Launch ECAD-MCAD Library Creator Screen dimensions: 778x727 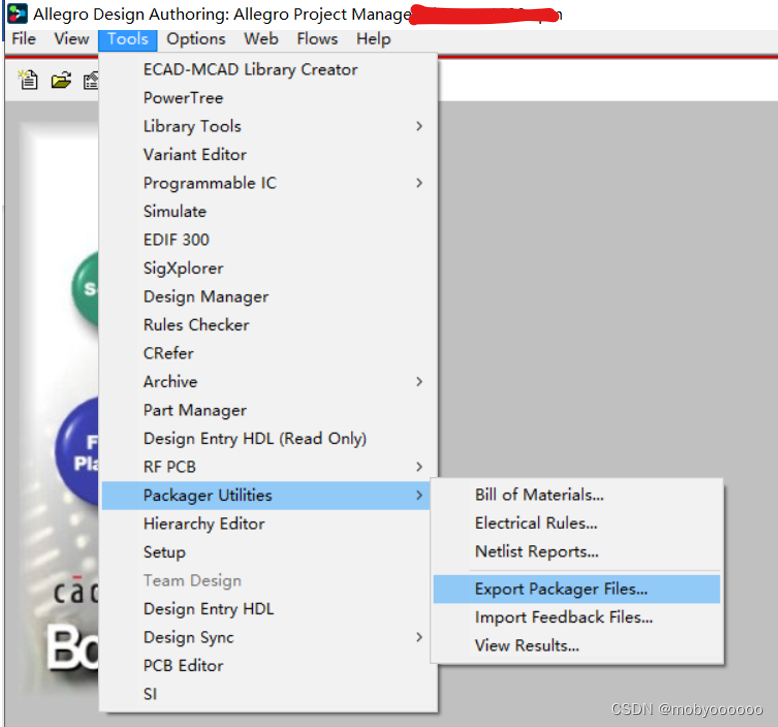coord(268,69)
